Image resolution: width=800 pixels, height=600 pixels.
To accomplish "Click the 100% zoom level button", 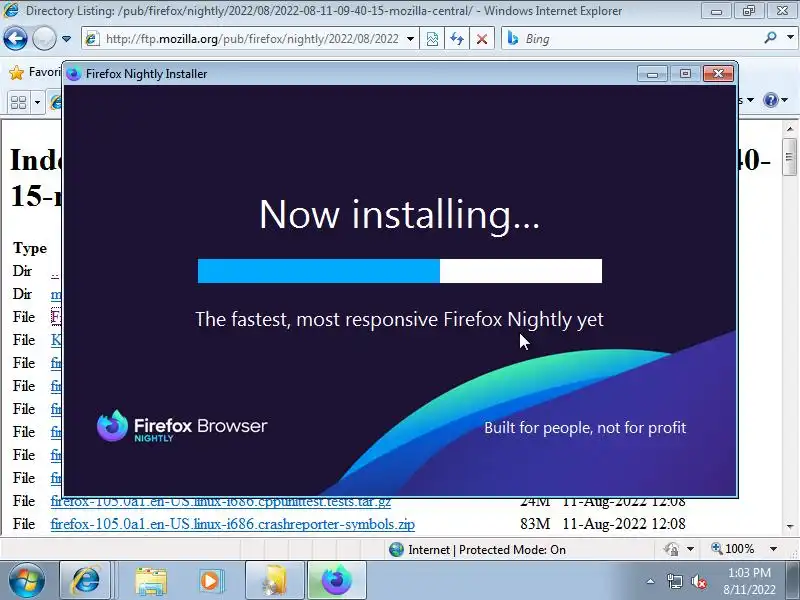I will pos(733,548).
